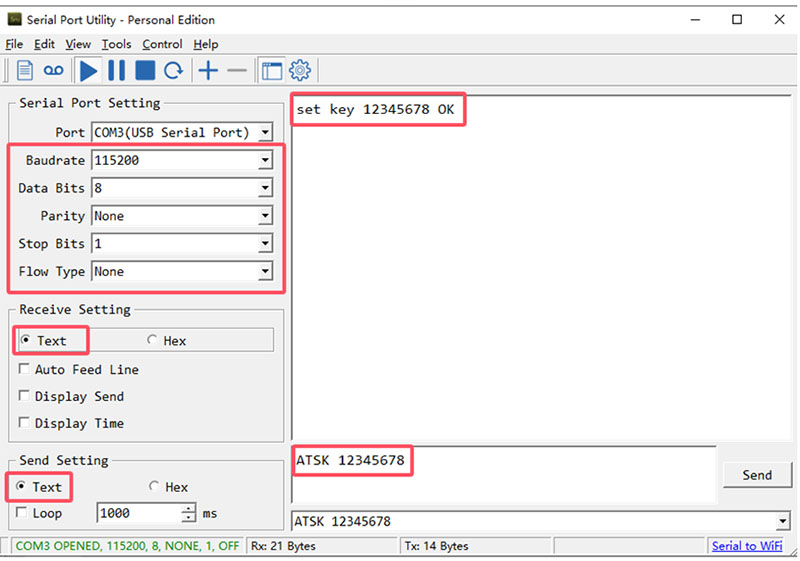Image resolution: width=800 pixels, height=561 pixels.
Task: Stop the serial port connection
Action: point(145,70)
